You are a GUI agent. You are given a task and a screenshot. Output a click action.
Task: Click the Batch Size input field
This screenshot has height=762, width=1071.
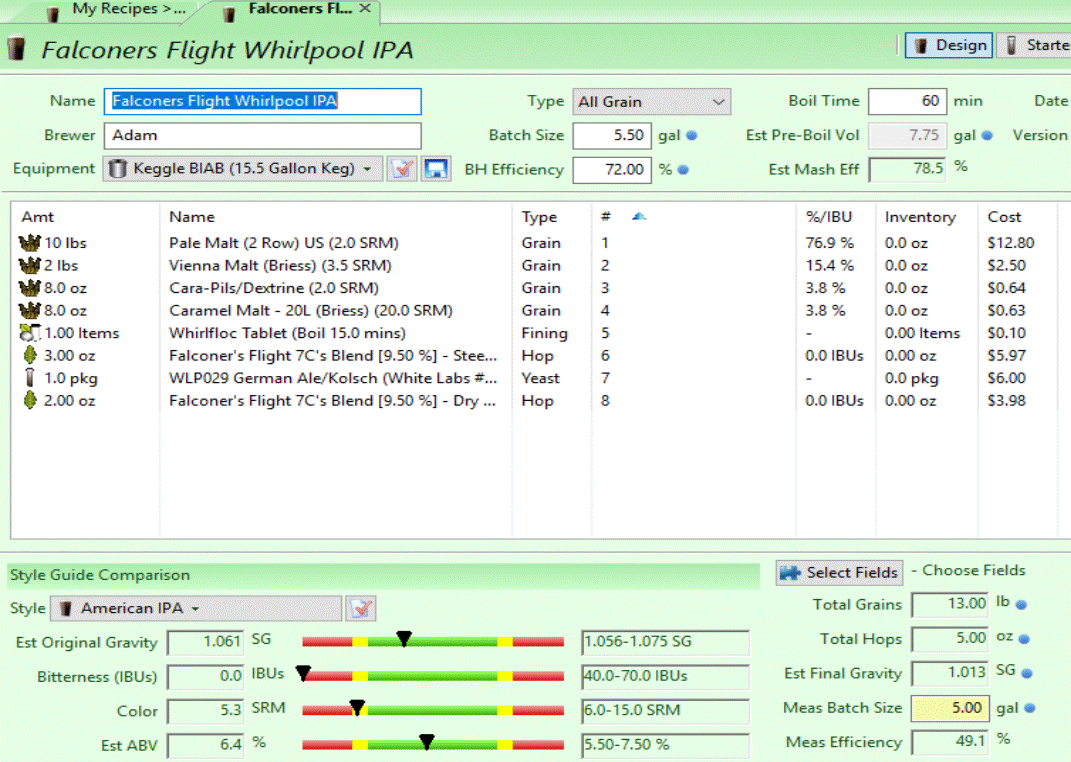(612, 135)
